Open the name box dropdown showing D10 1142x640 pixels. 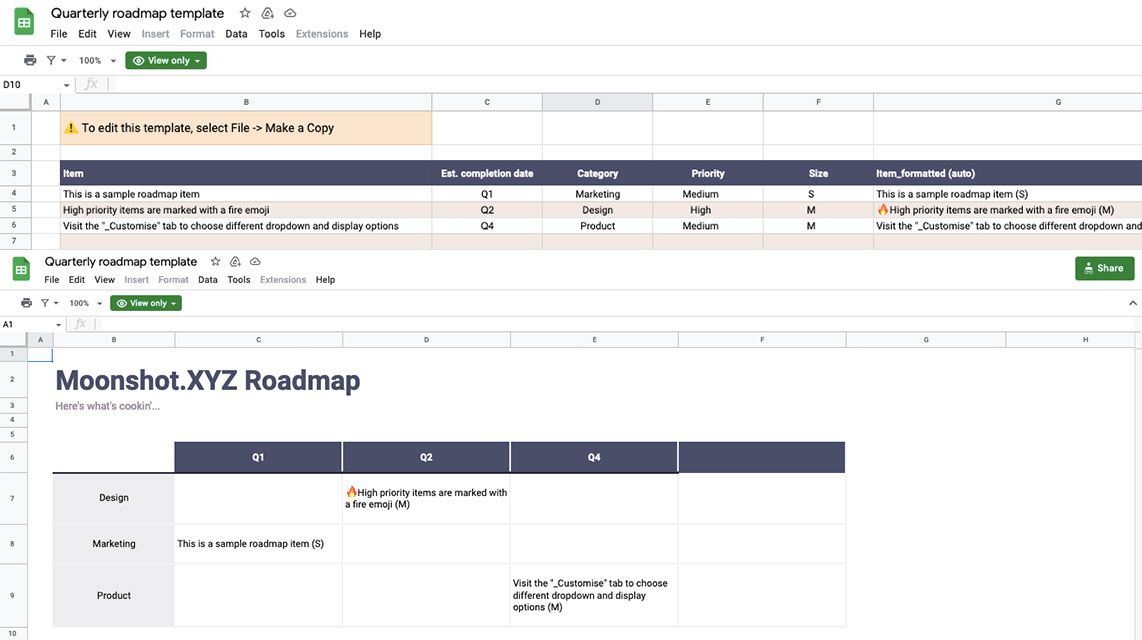pos(67,85)
